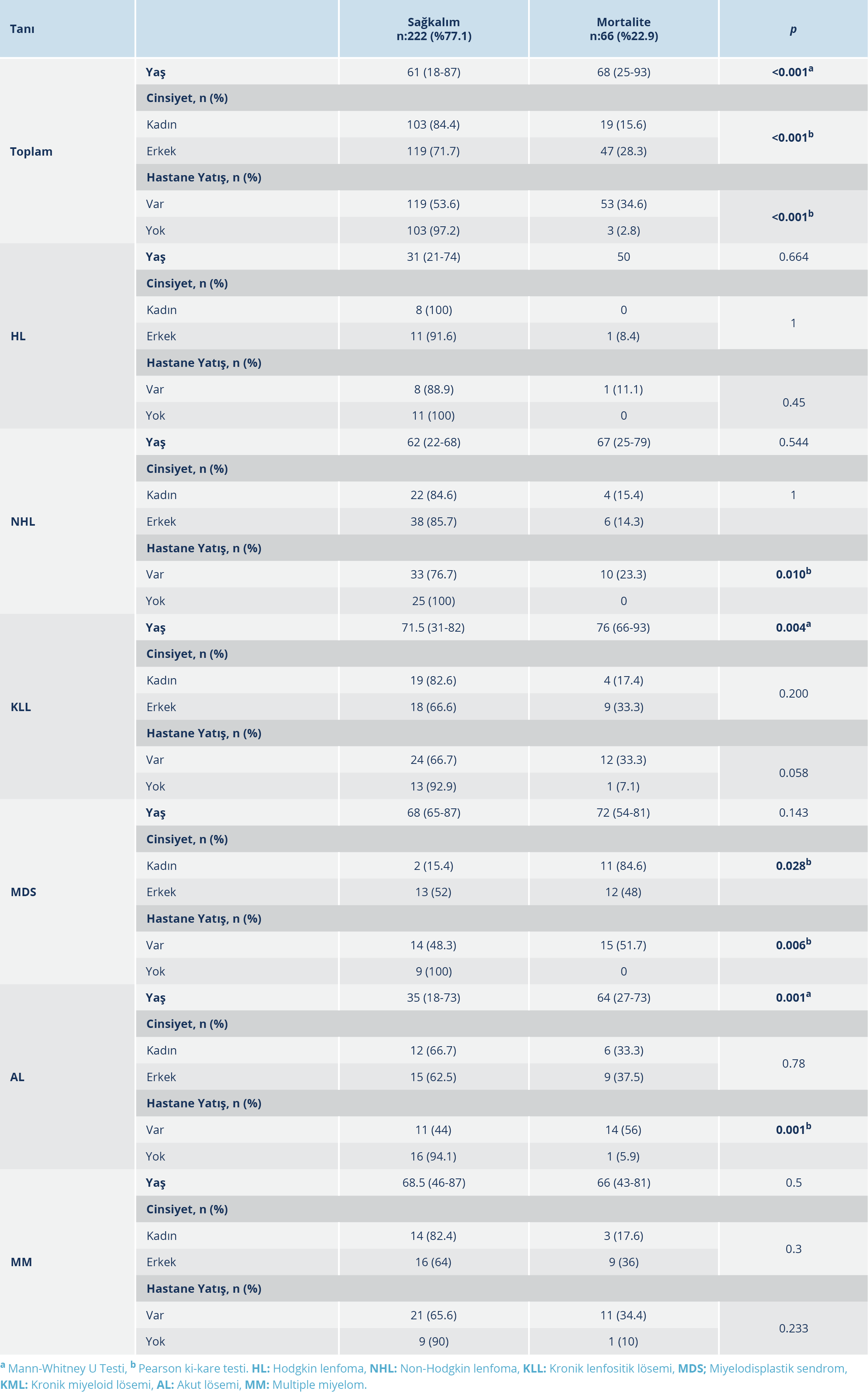Click the 0.664 p-value cell
This screenshot has height=1394, width=868.
pyautogui.click(x=793, y=257)
